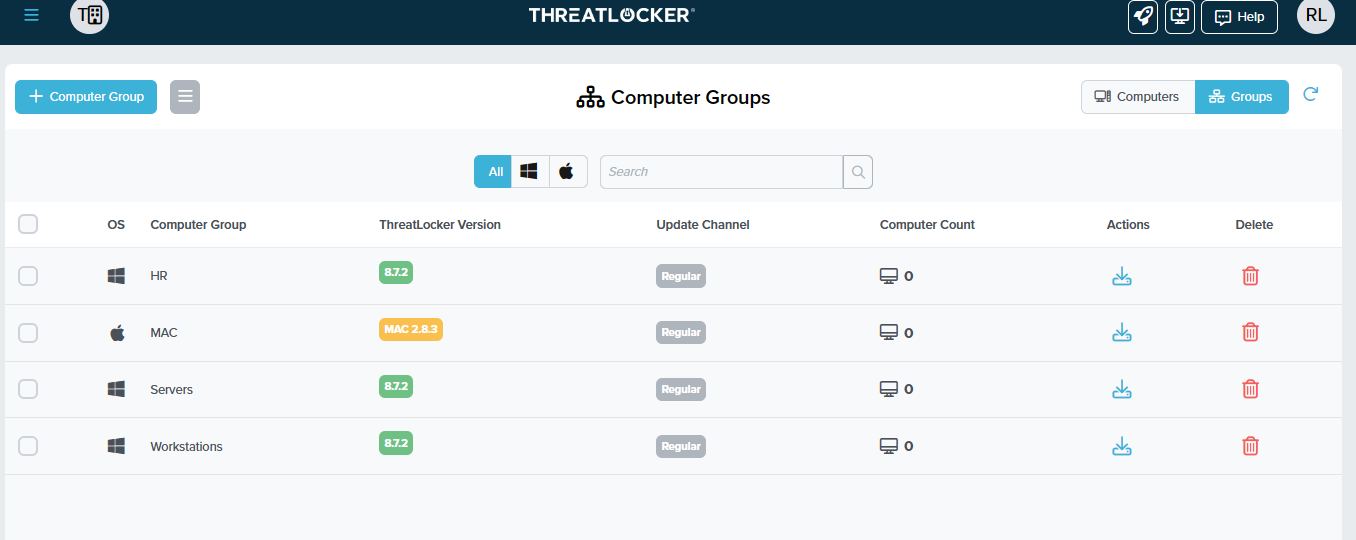Delete the Servers group
The width and height of the screenshot is (1356, 540).
1250,389
